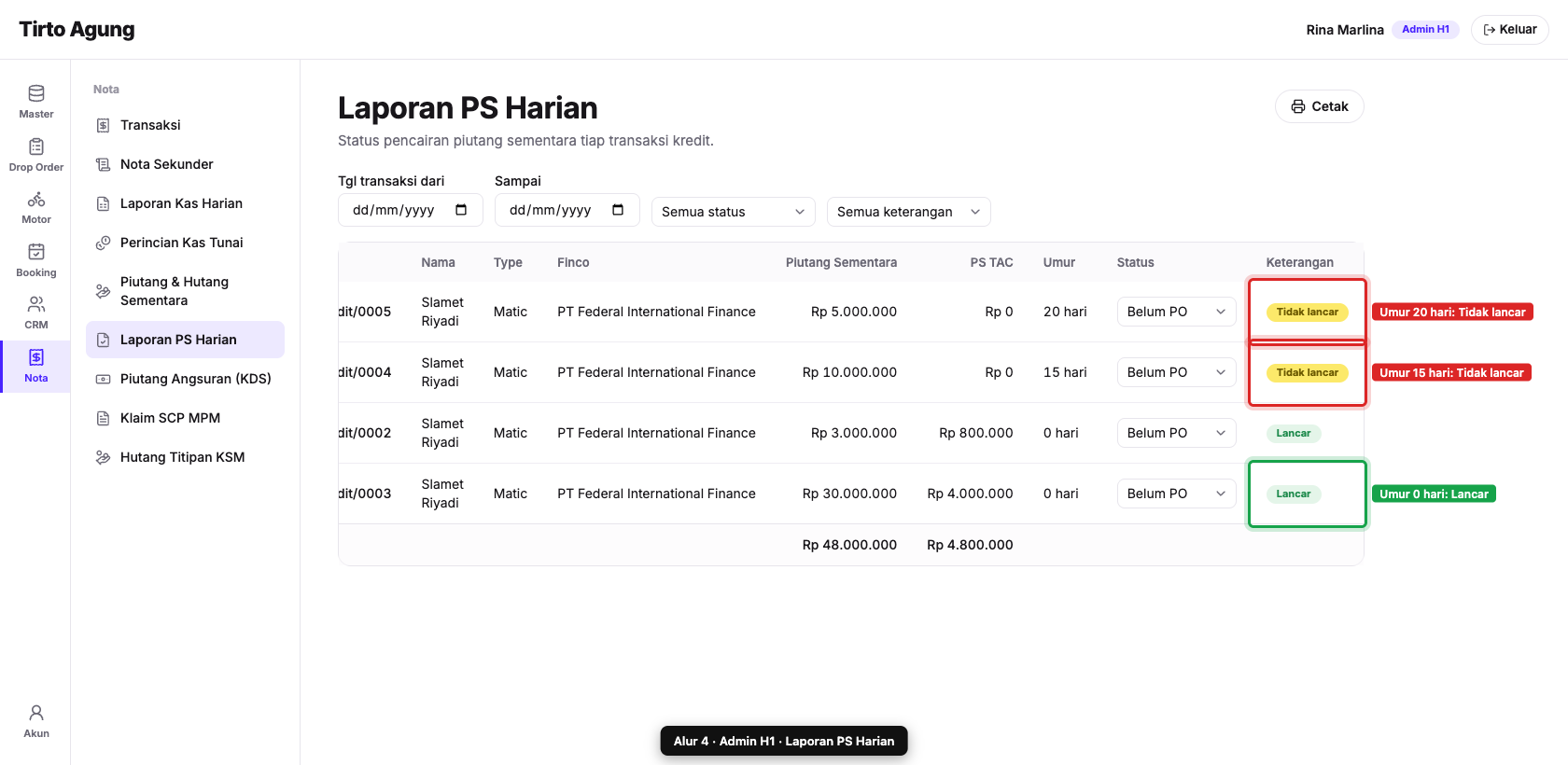
Task: Click the Piutang & Hutang Sementara icon
Action: (104, 291)
